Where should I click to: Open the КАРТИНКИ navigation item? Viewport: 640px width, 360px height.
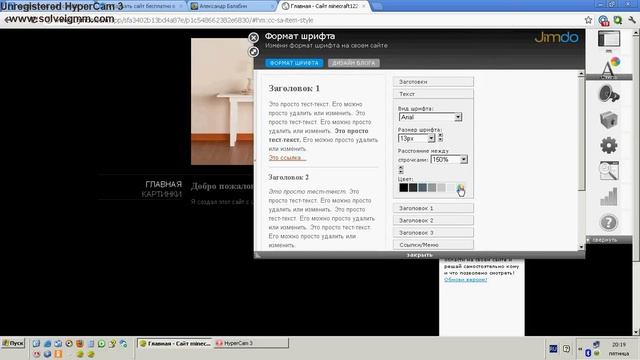click(x=162, y=194)
